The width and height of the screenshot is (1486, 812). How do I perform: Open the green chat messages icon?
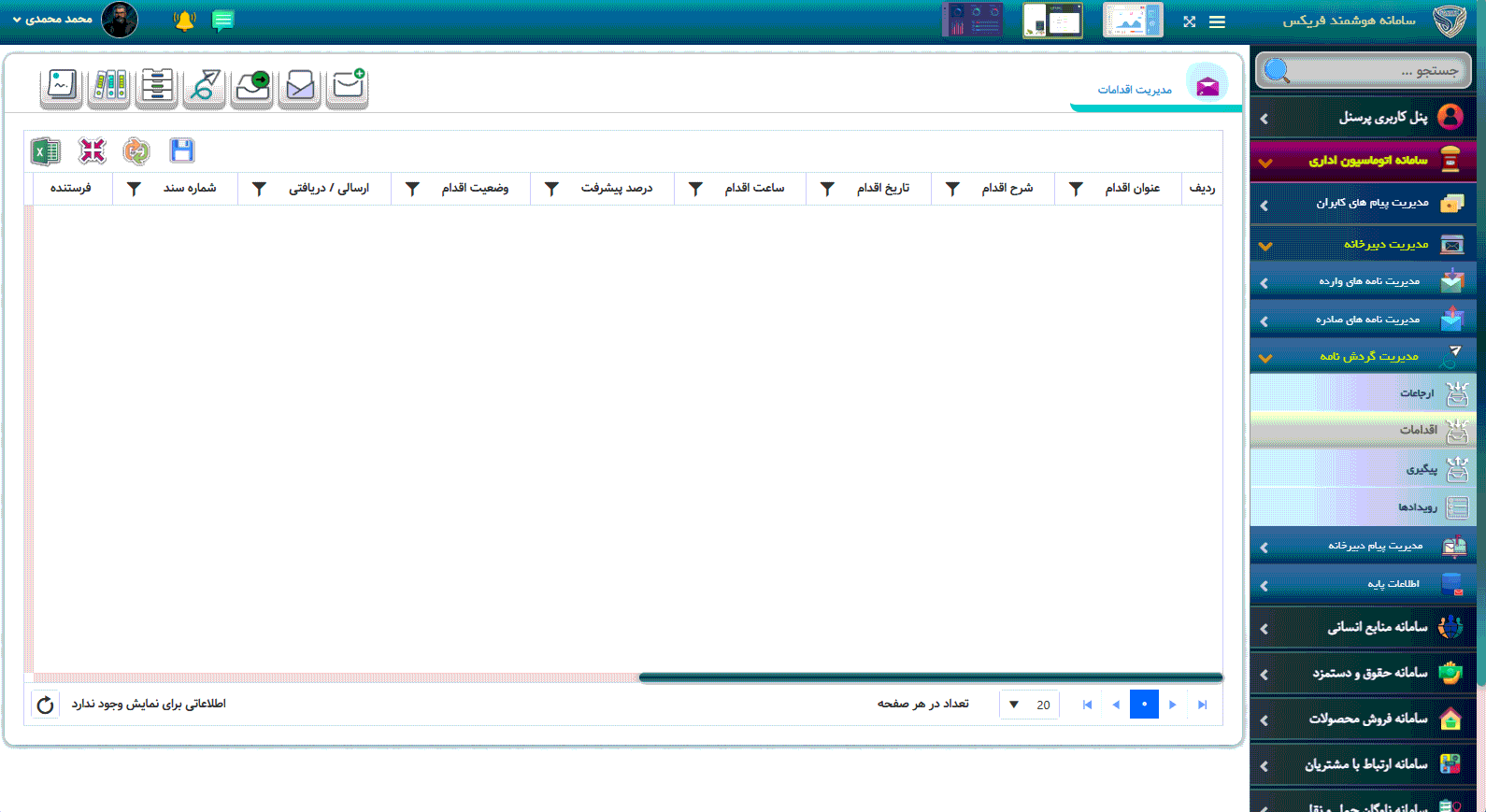point(222,21)
